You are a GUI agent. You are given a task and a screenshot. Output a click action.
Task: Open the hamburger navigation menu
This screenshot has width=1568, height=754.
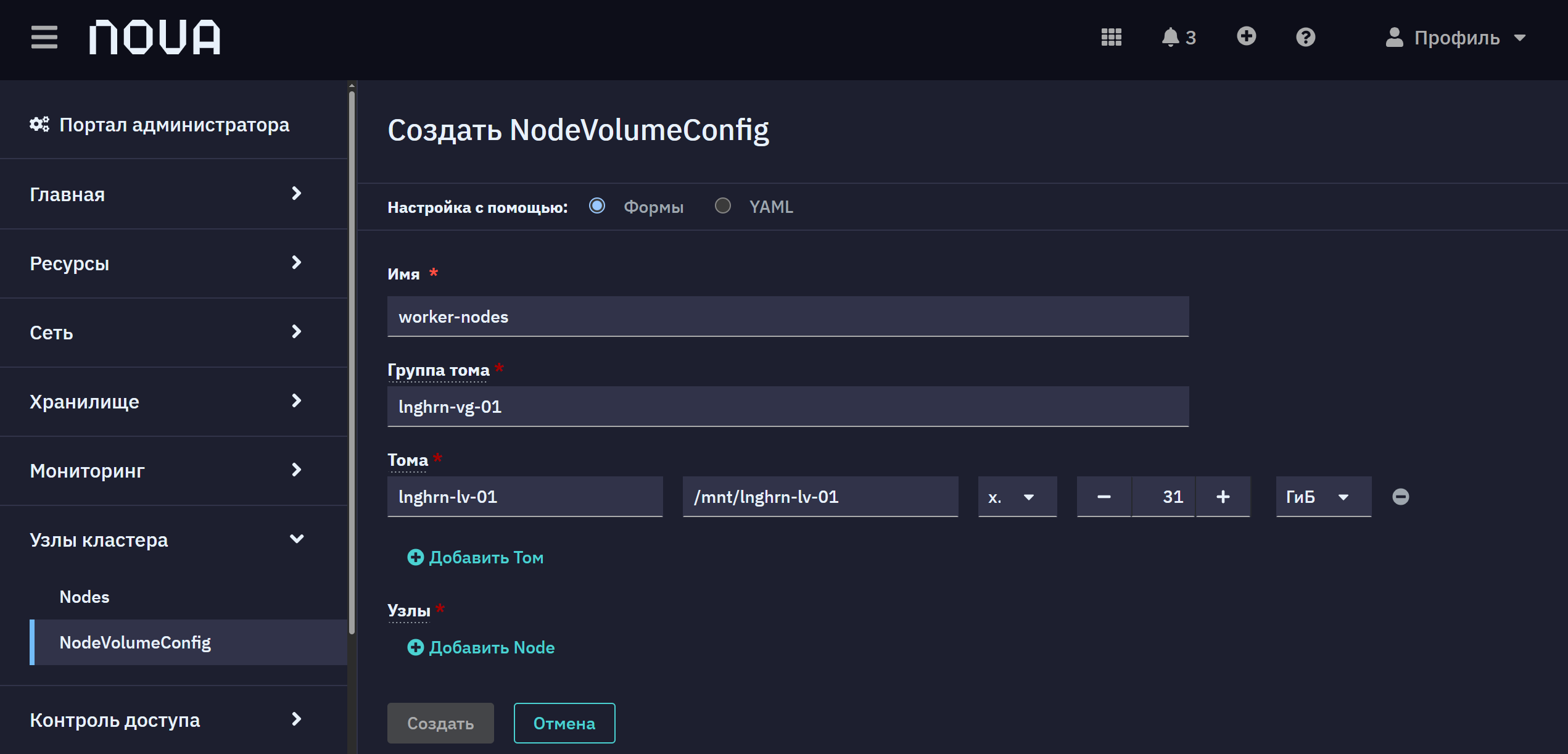[x=44, y=37]
